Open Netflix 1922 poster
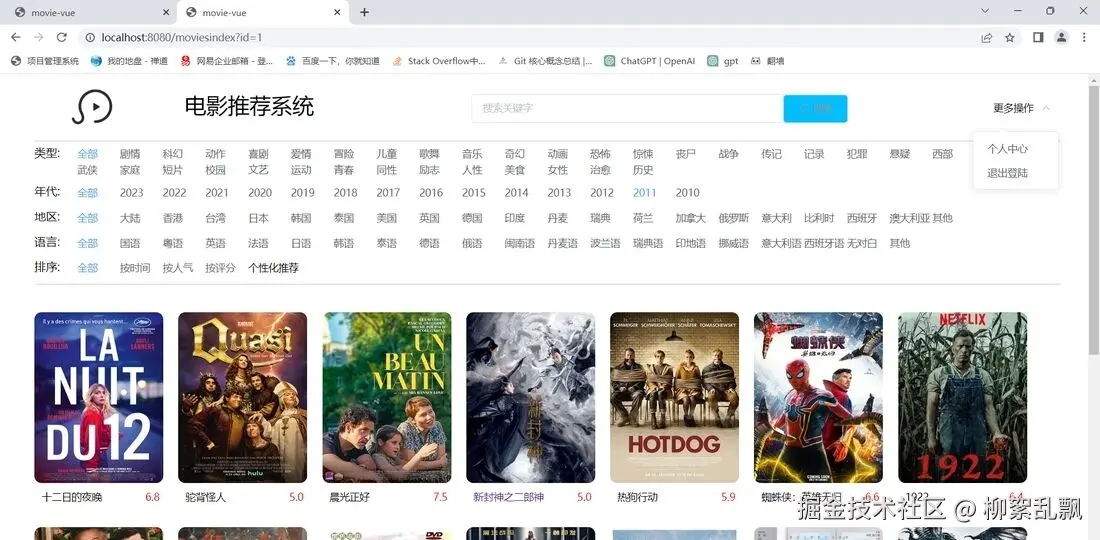This screenshot has height=540, width=1100. pos(962,398)
